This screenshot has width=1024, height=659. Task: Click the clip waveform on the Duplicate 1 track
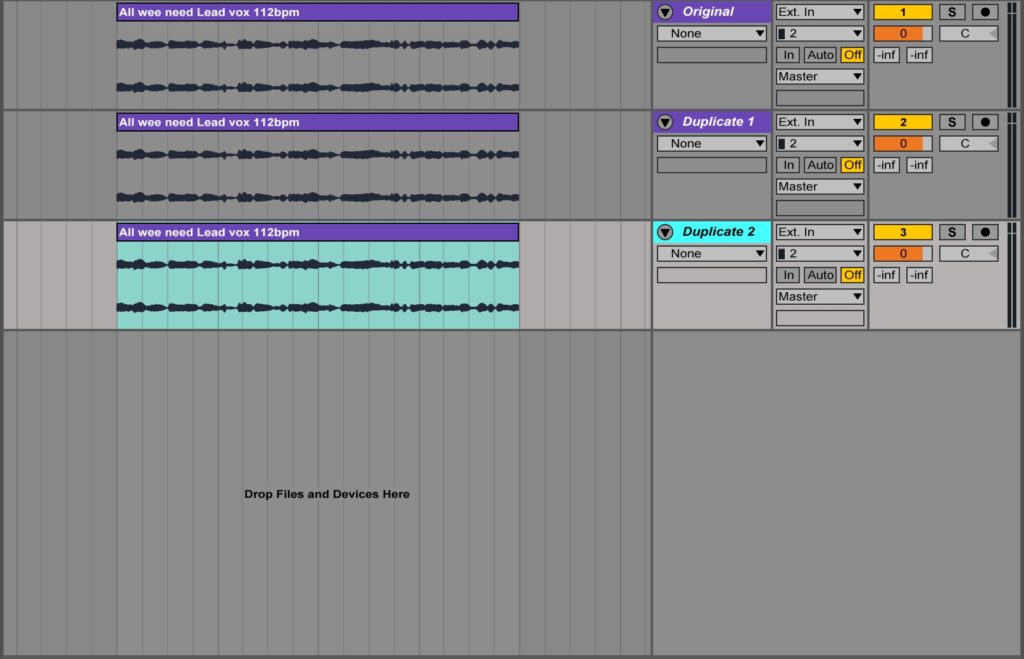click(317, 176)
